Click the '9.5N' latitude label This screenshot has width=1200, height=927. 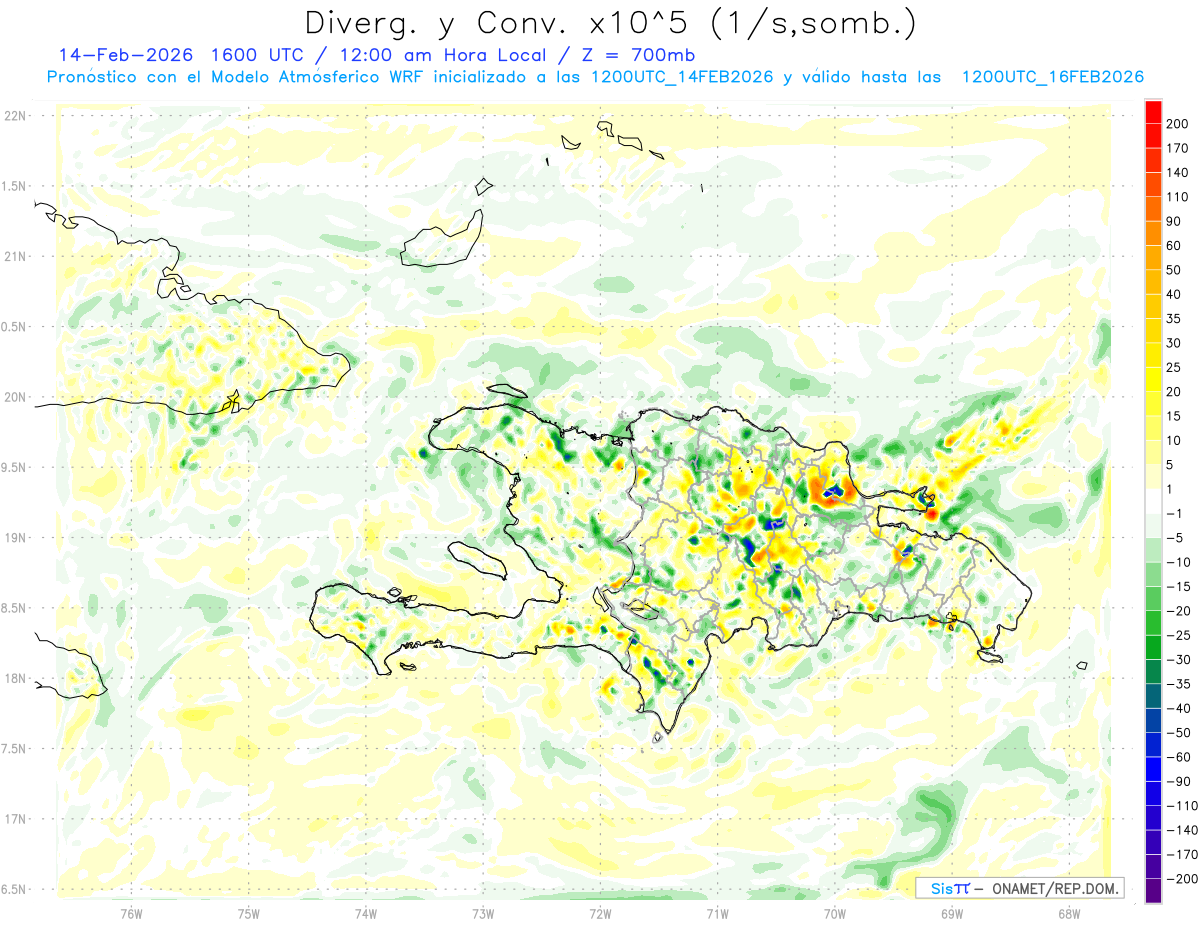tap(15, 467)
